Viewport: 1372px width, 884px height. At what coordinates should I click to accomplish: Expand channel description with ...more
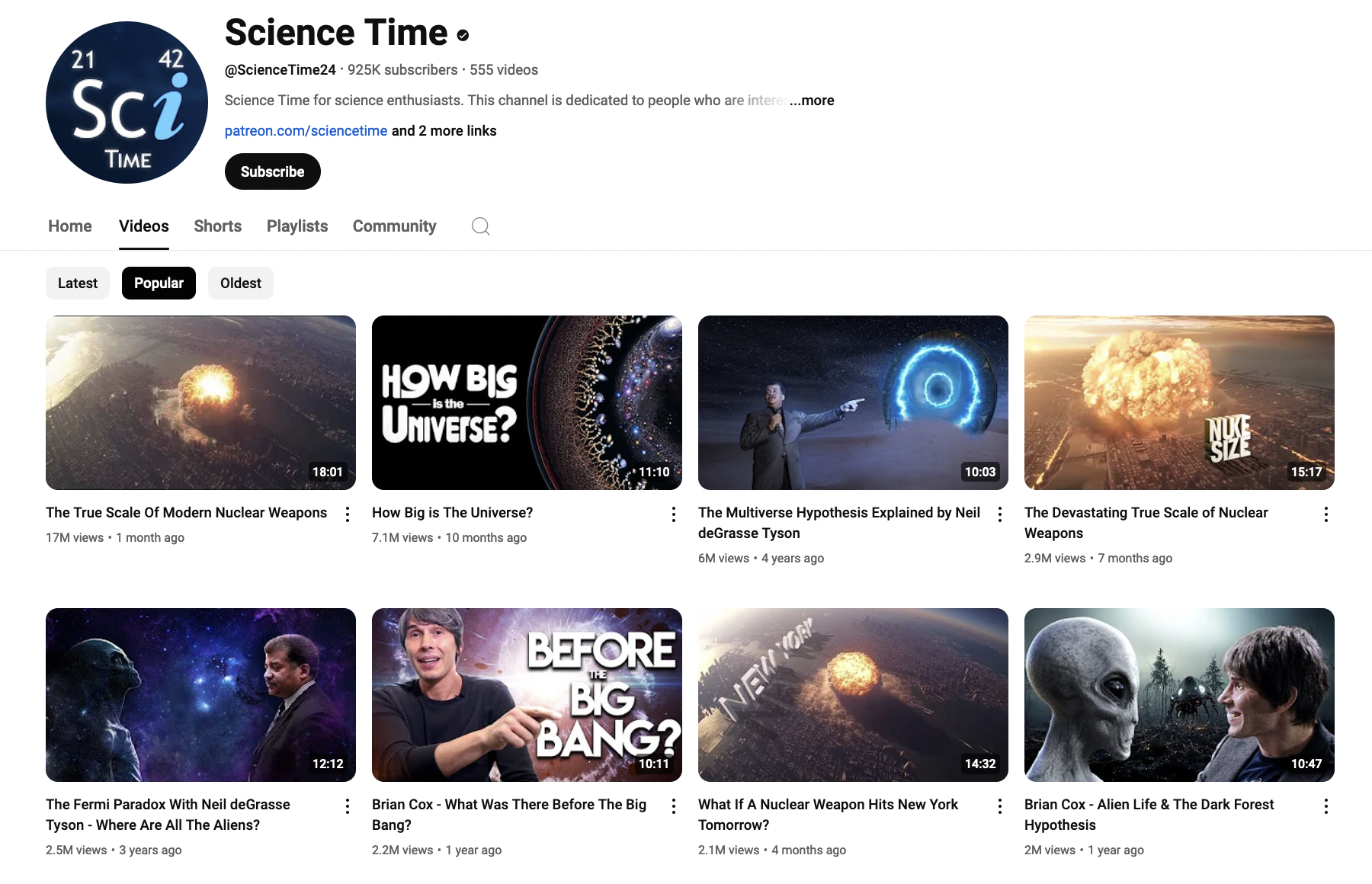[x=813, y=101]
